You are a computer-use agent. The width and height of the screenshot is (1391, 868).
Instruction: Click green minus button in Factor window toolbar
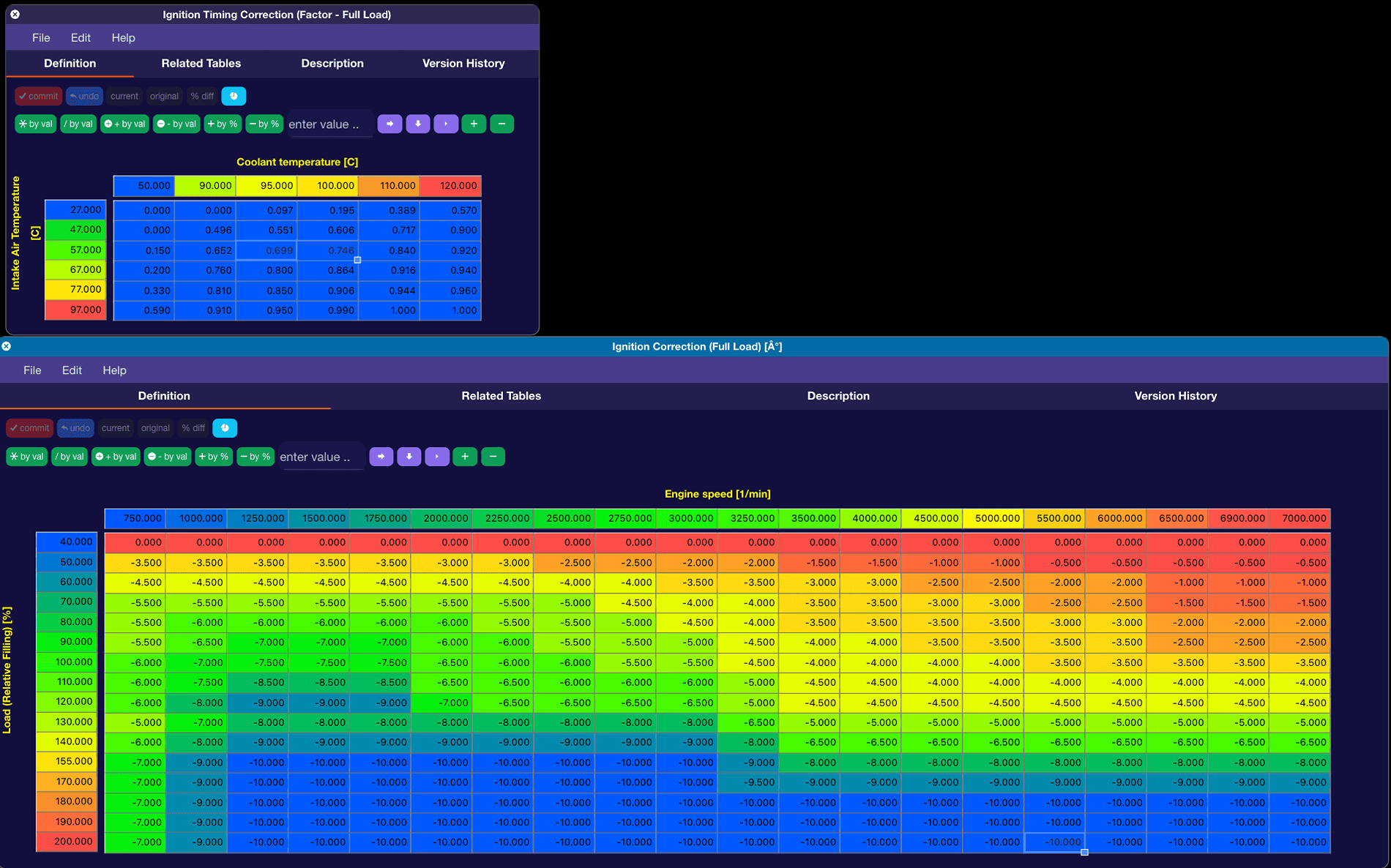pyautogui.click(x=501, y=124)
